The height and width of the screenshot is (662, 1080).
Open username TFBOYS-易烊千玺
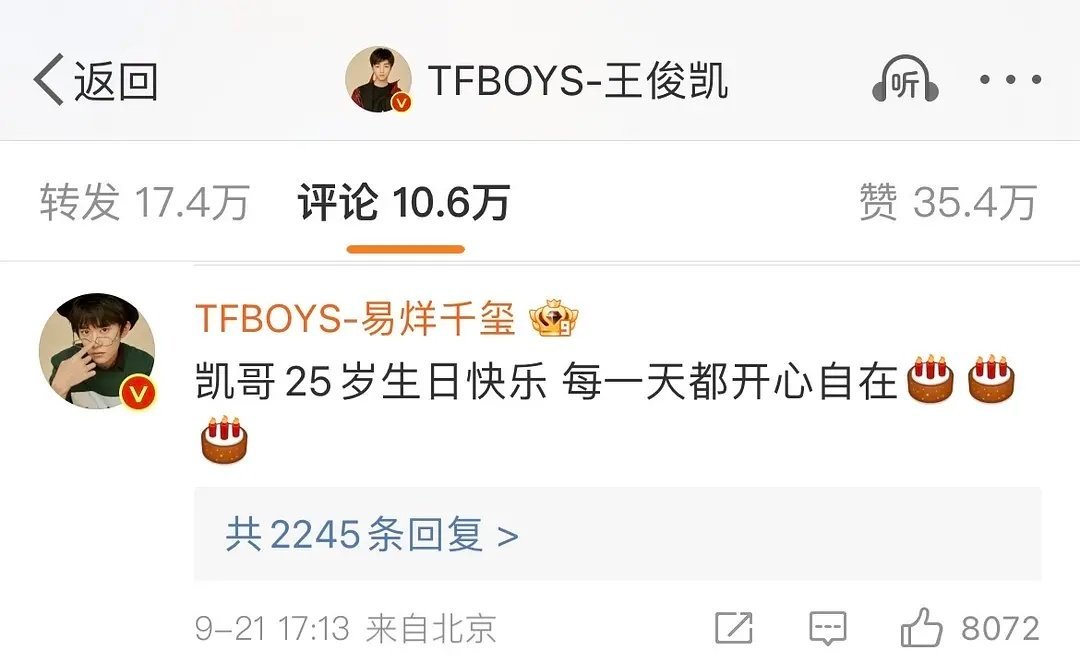pos(355,319)
